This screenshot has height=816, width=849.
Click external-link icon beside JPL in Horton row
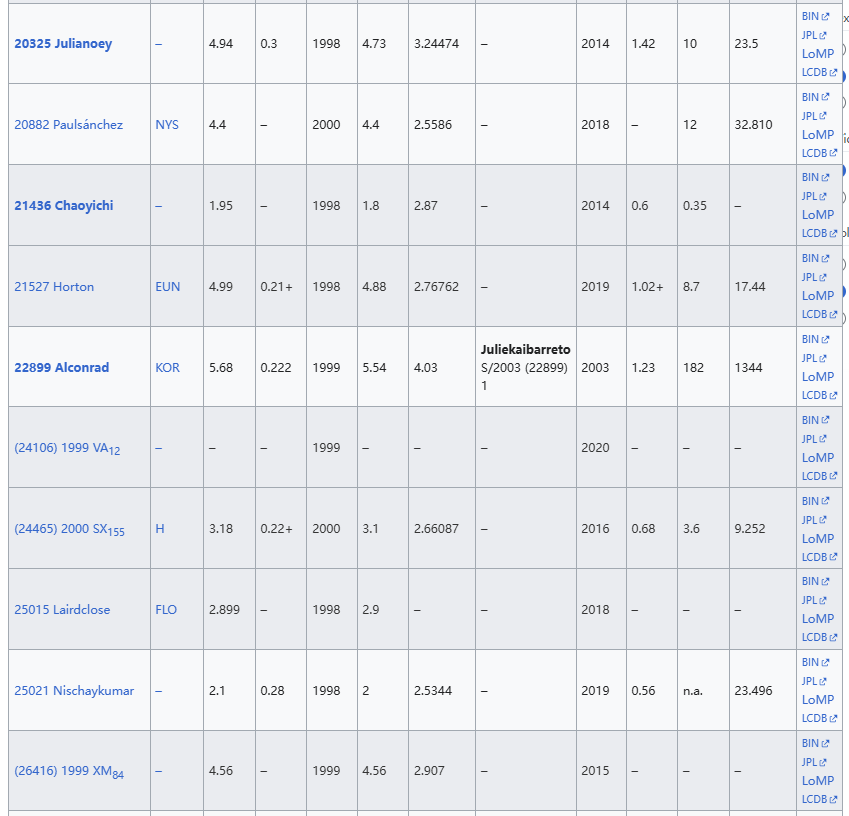823,277
